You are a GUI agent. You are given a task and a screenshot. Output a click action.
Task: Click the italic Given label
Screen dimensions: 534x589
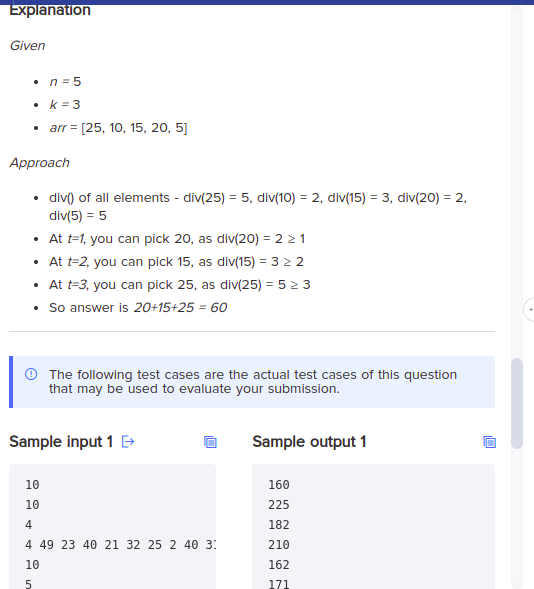(27, 46)
